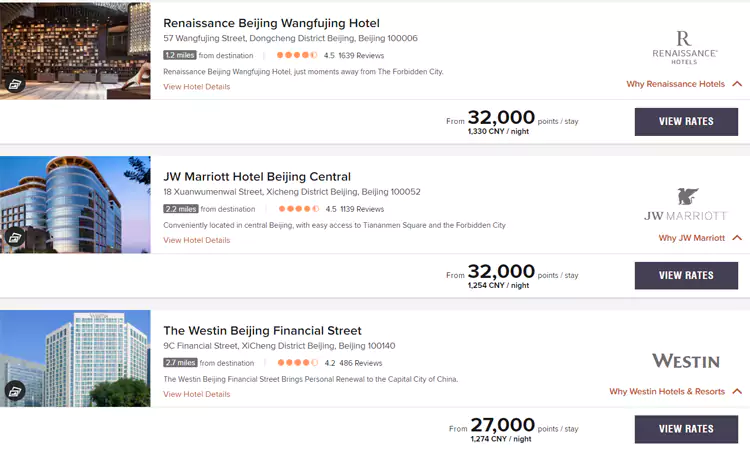Expand Why Westin Hotels & Resorts section

point(676,392)
